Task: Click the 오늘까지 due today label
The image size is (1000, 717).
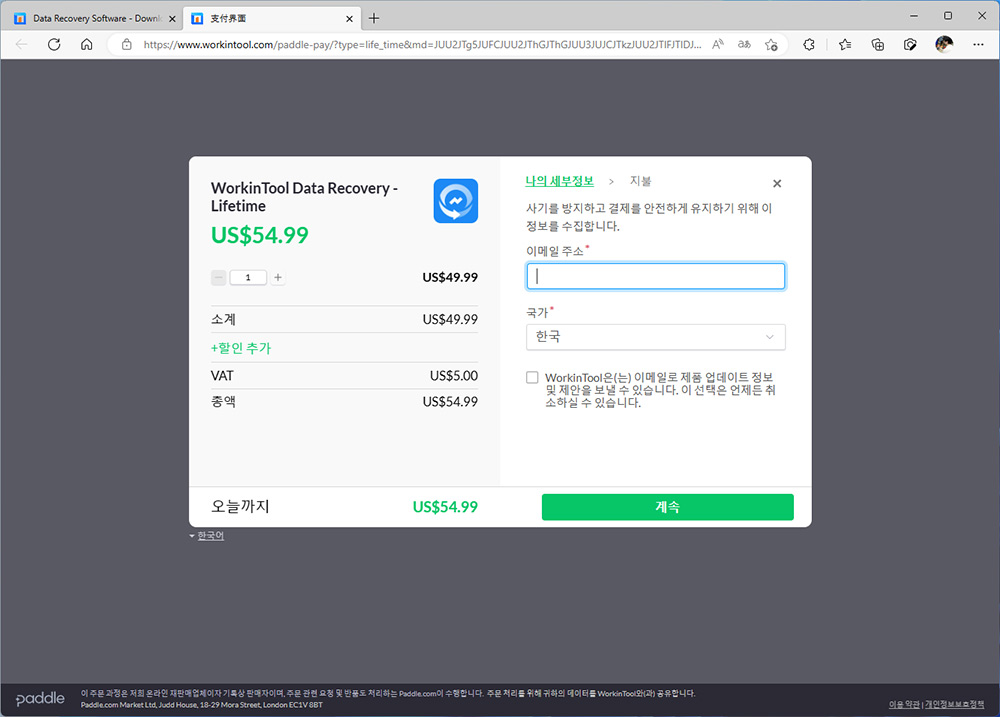Action: 240,506
